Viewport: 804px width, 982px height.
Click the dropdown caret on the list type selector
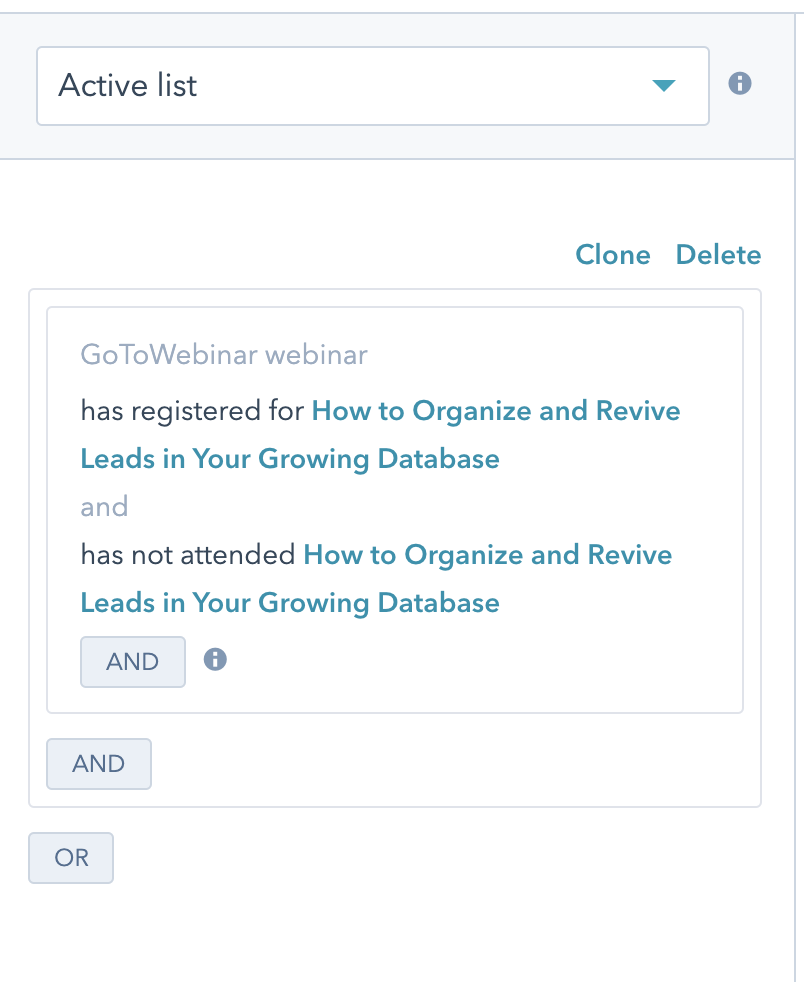[663, 86]
